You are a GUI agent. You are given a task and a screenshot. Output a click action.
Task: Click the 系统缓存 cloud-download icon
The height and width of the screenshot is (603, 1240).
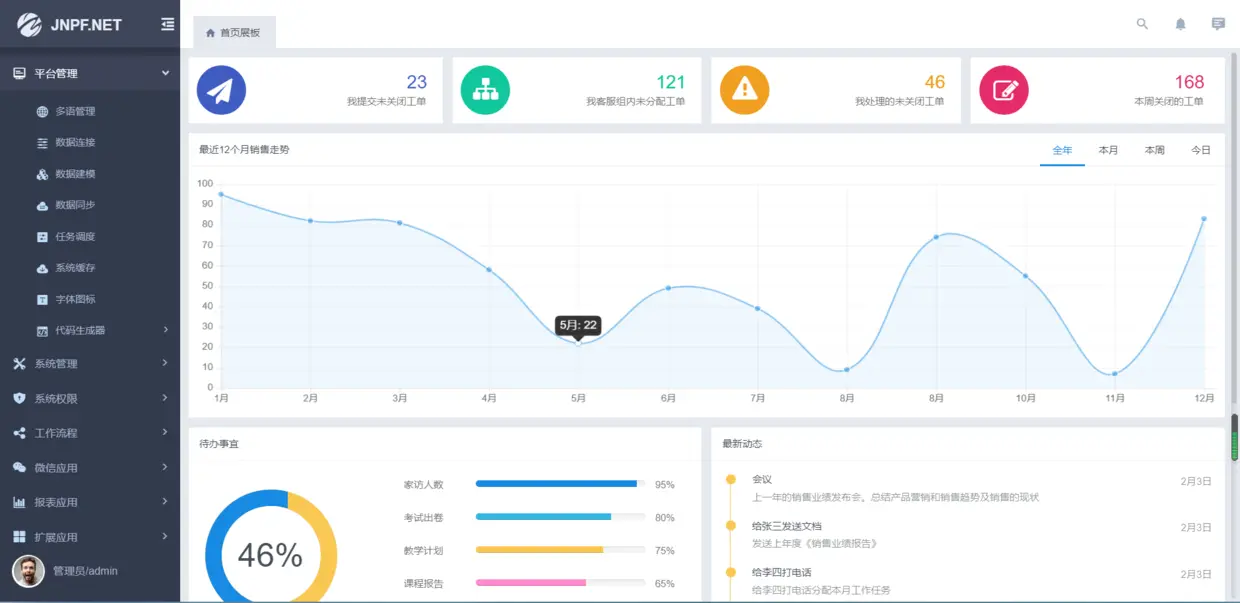coord(42,268)
